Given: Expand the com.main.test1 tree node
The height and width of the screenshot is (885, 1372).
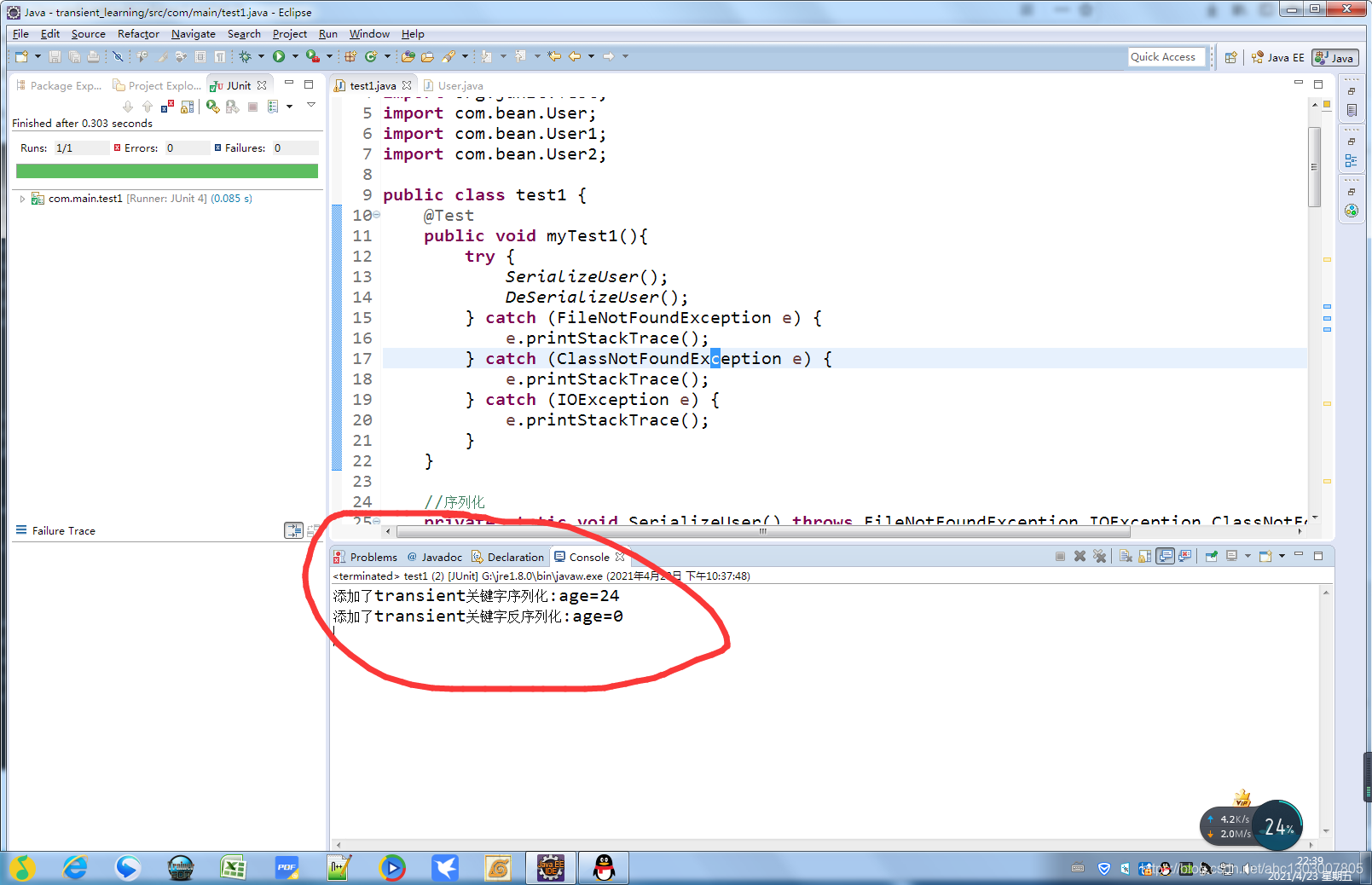Looking at the screenshot, I should tap(21, 198).
